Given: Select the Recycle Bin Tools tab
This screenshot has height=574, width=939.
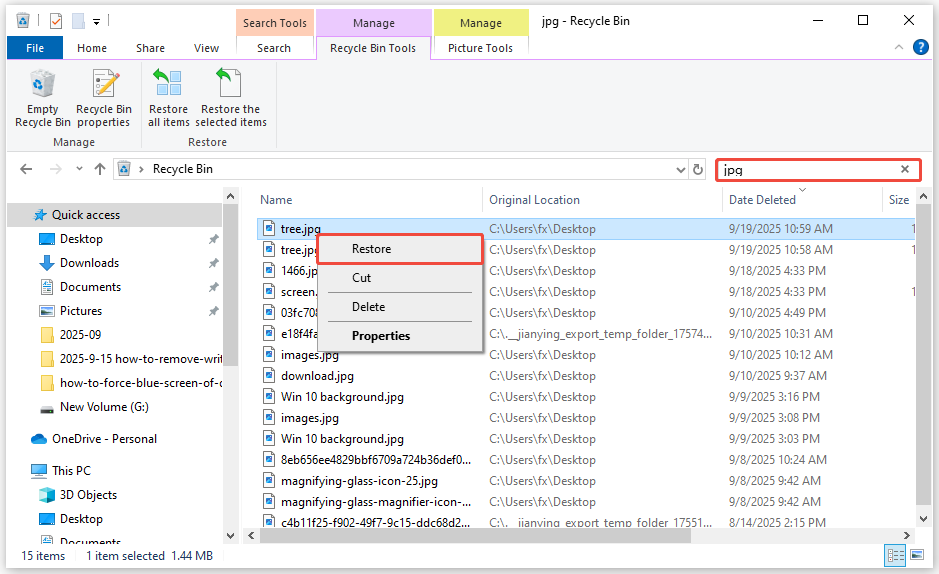Looking at the screenshot, I should pyautogui.click(x=373, y=48).
